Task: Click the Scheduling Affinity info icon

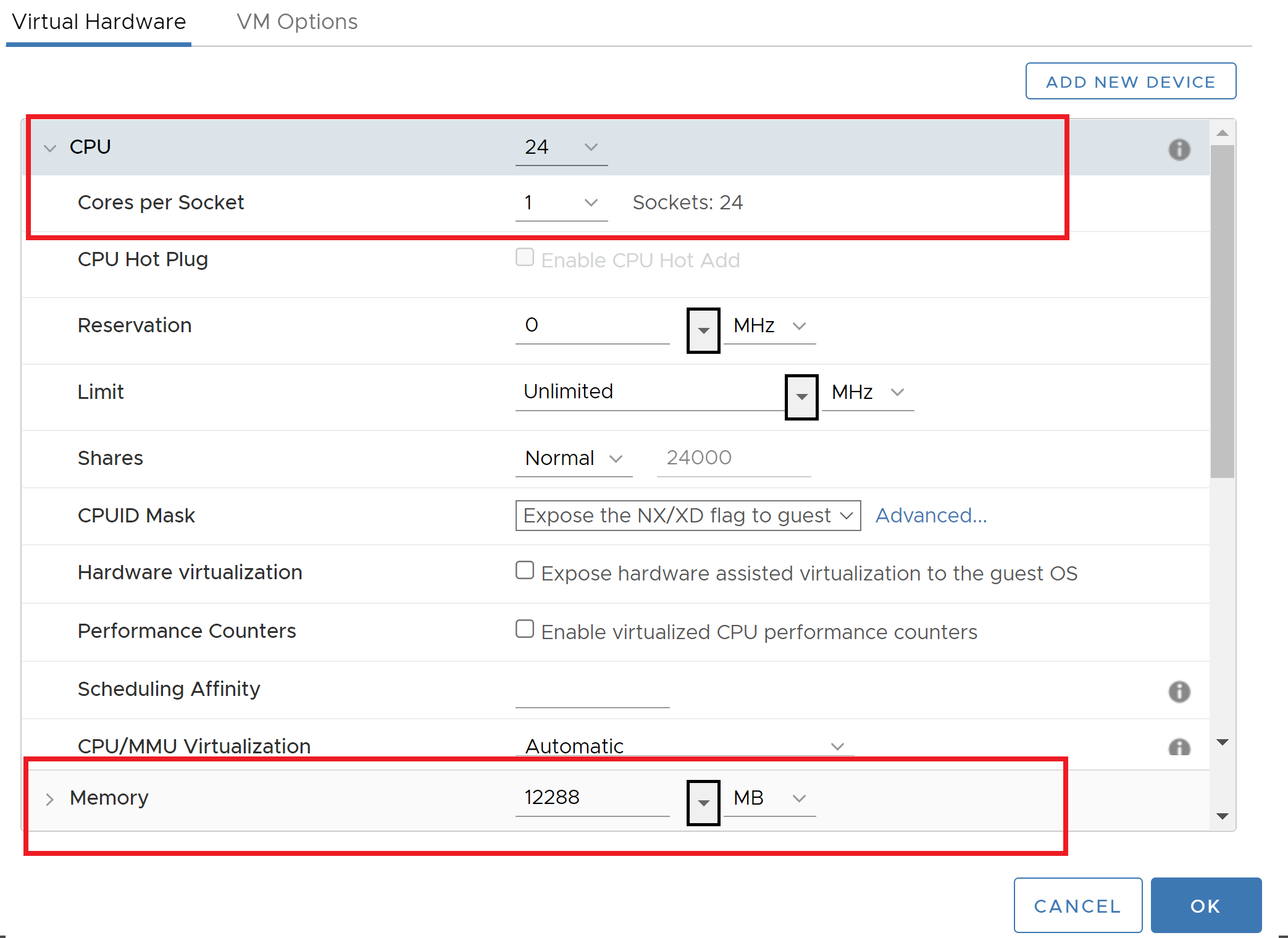Action: 1179,692
